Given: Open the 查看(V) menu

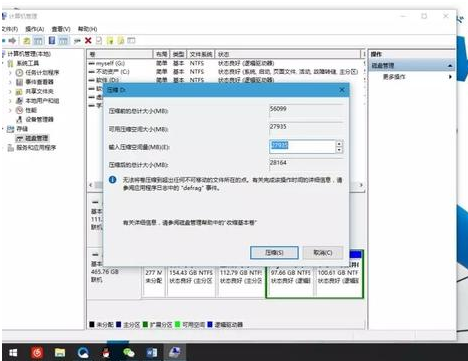Looking at the screenshot, I should (x=61, y=29).
